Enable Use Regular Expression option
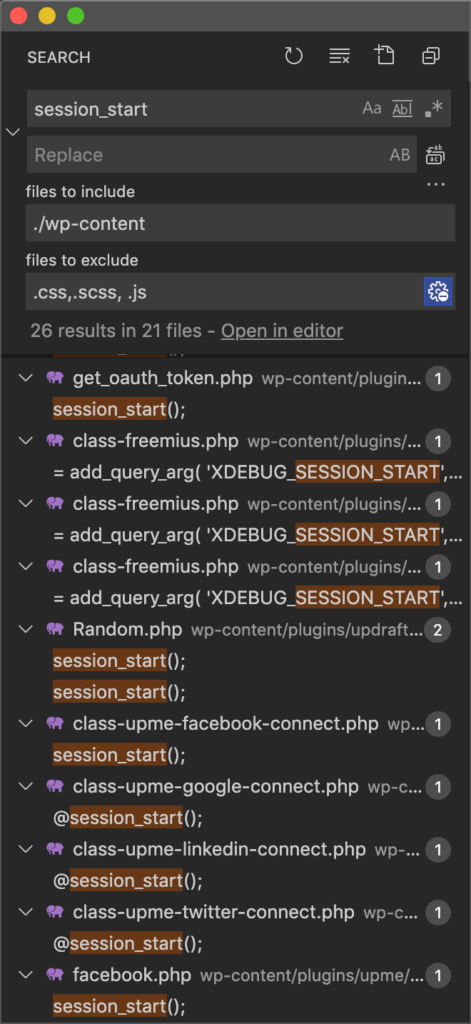The height and width of the screenshot is (1024, 471). [x=433, y=108]
